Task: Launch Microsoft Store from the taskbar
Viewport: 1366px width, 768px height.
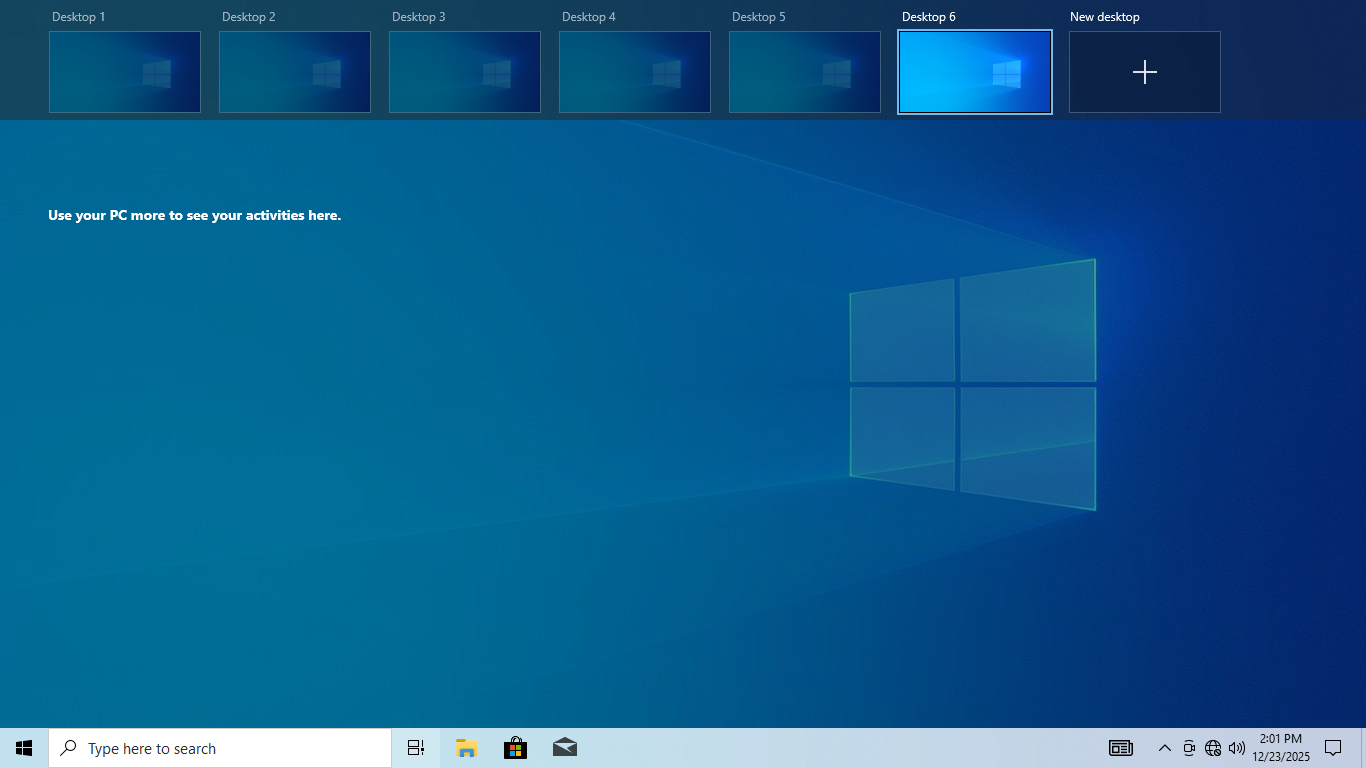Action: click(515, 748)
